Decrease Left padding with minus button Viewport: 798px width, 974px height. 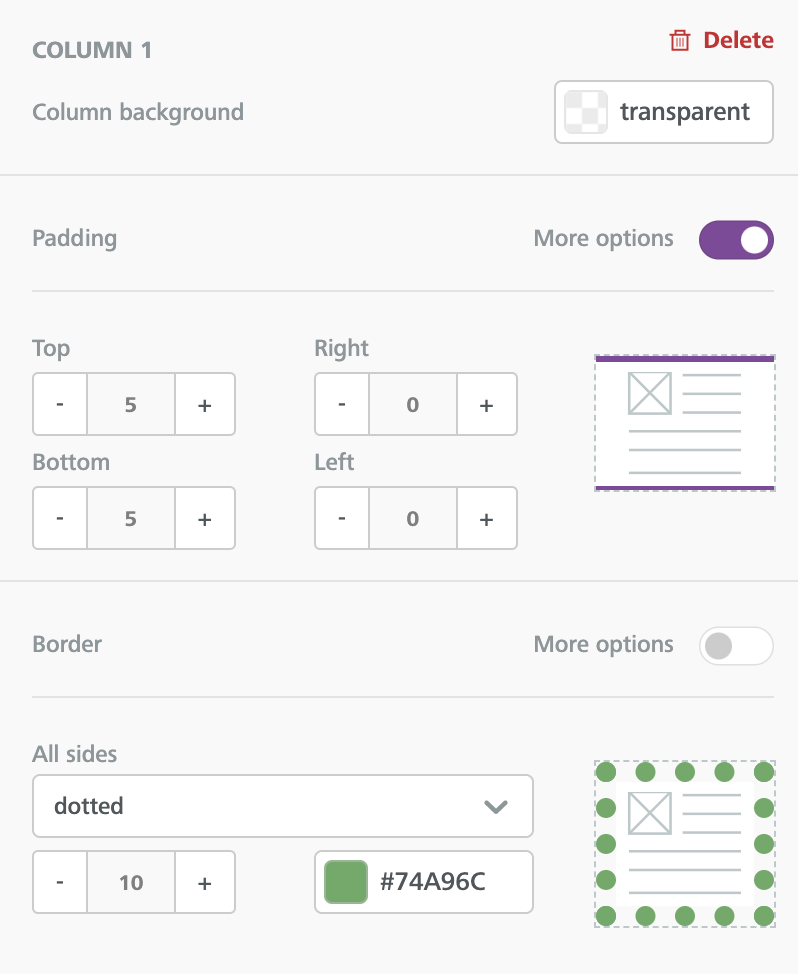click(342, 518)
